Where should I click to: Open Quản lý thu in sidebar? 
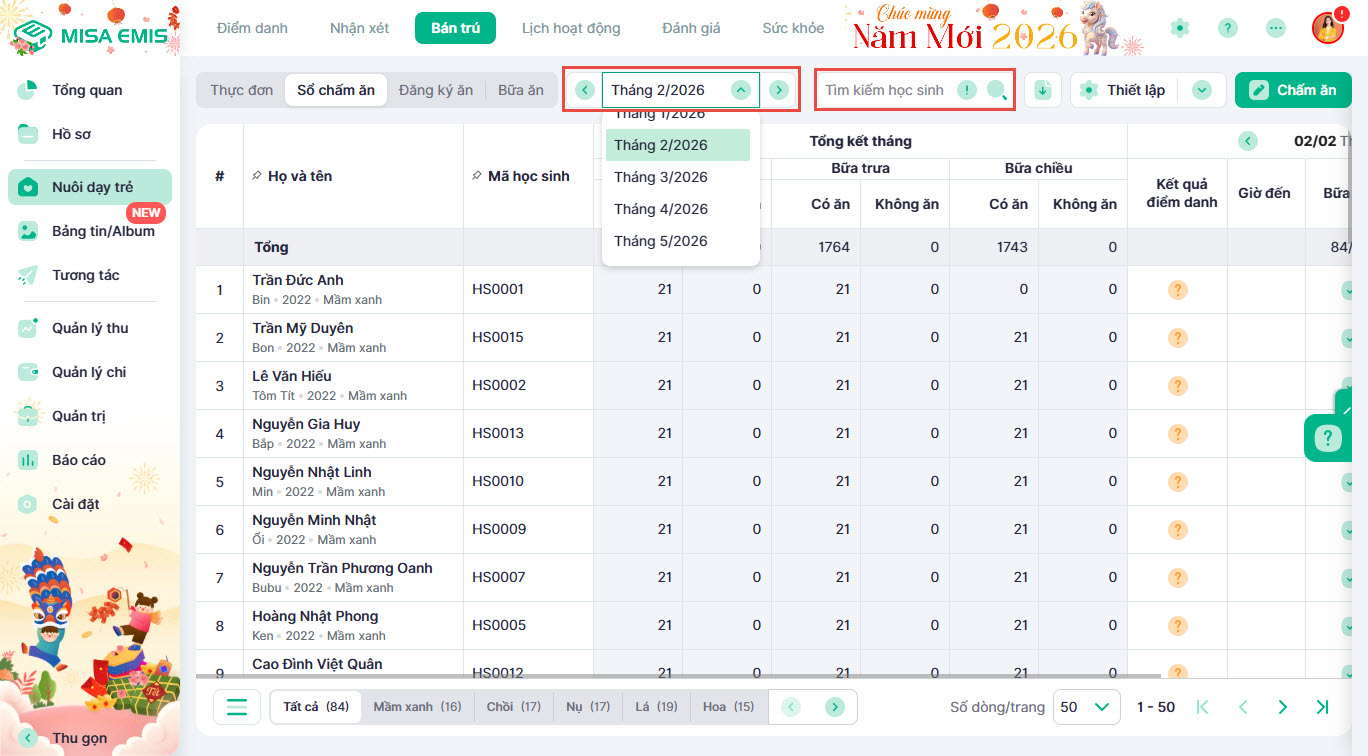click(x=90, y=328)
